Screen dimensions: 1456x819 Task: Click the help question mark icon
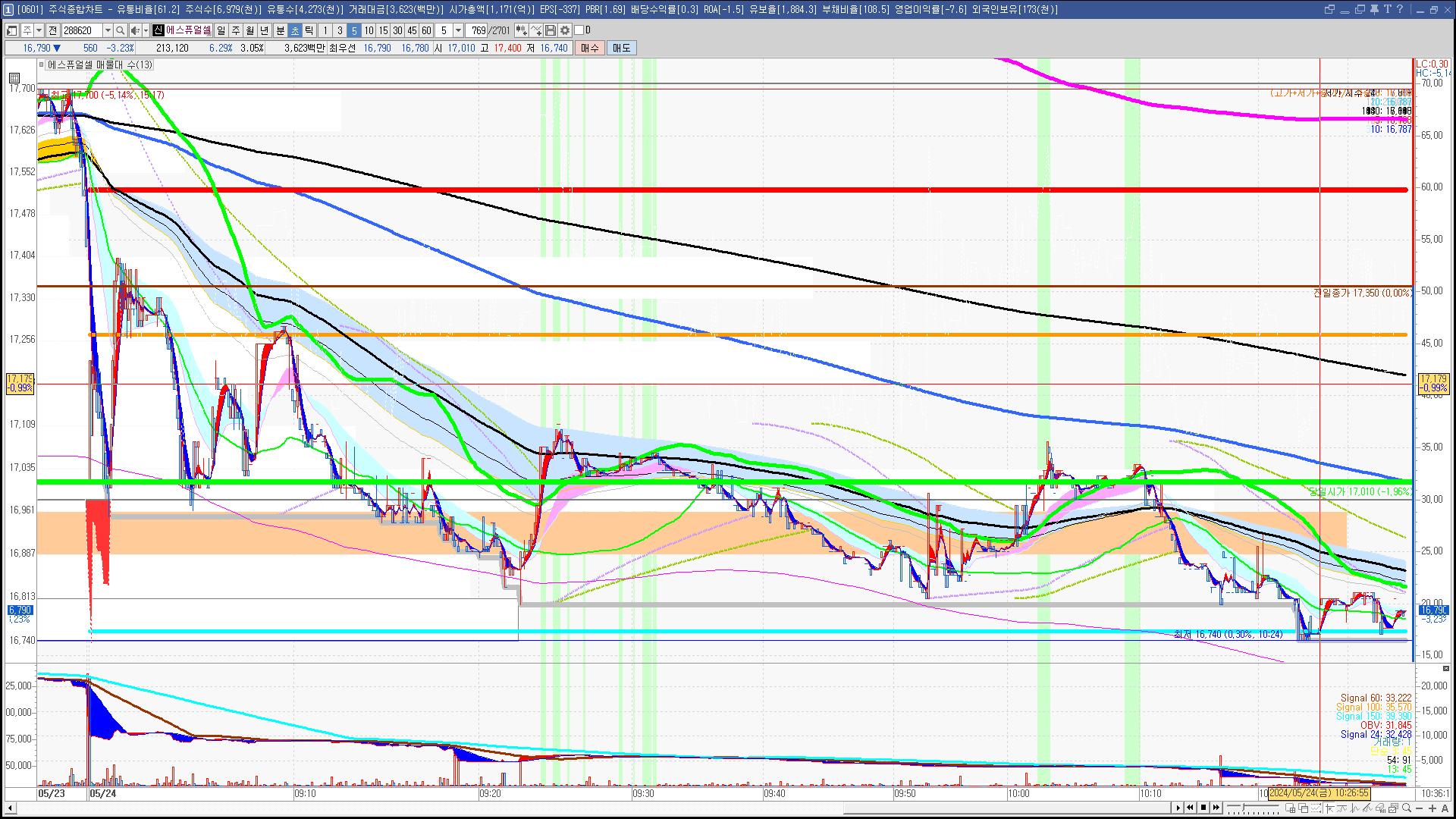pos(1400,9)
